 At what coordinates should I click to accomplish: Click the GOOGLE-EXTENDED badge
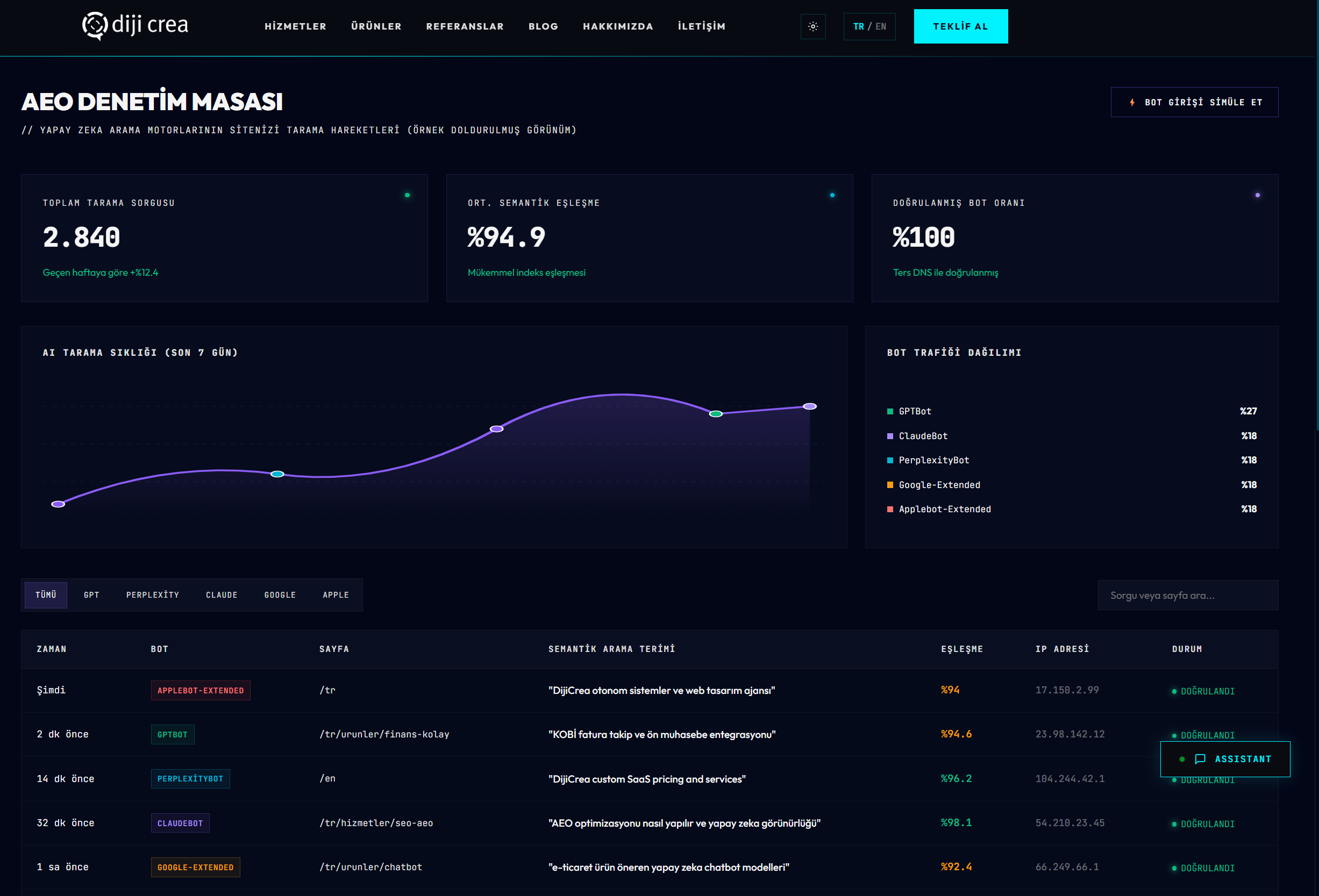[x=195, y=867]
